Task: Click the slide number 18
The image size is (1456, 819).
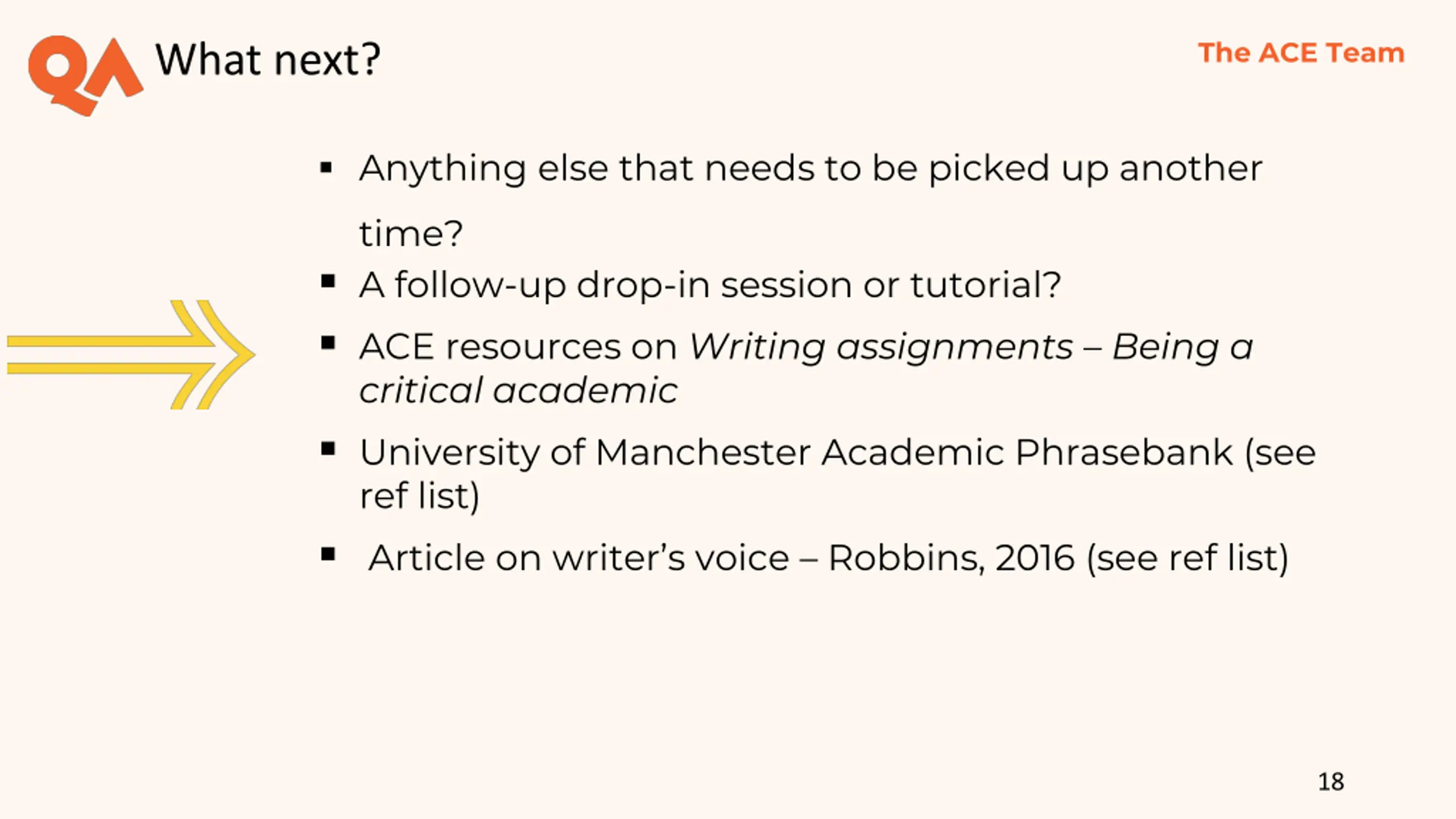Action: coord(1331,781)
